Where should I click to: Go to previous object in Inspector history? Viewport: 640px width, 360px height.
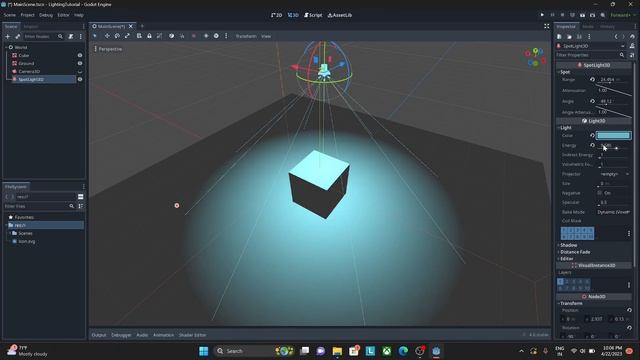click(616, 36)
